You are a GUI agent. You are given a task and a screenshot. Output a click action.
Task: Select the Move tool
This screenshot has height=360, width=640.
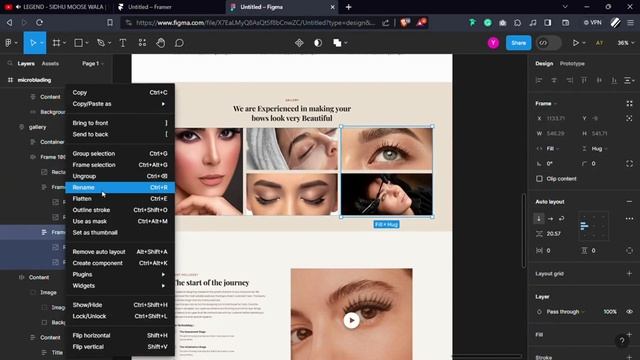click(32, 43)
